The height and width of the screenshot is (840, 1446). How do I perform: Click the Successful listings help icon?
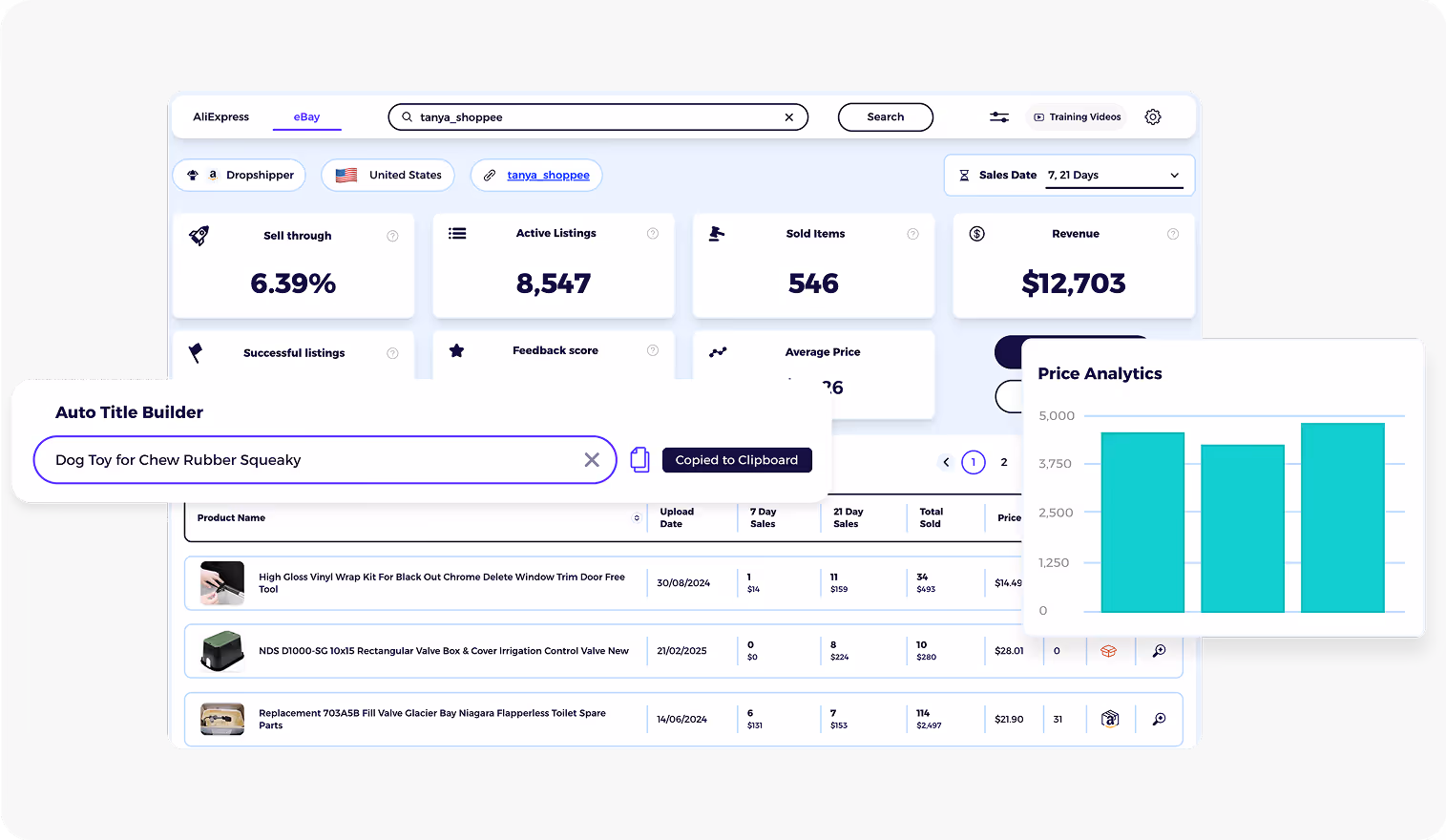392,353
